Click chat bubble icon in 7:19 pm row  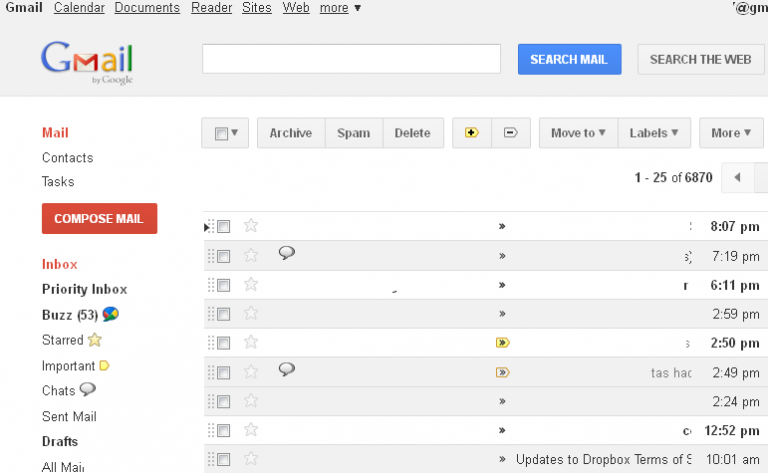tap(287, 253)
